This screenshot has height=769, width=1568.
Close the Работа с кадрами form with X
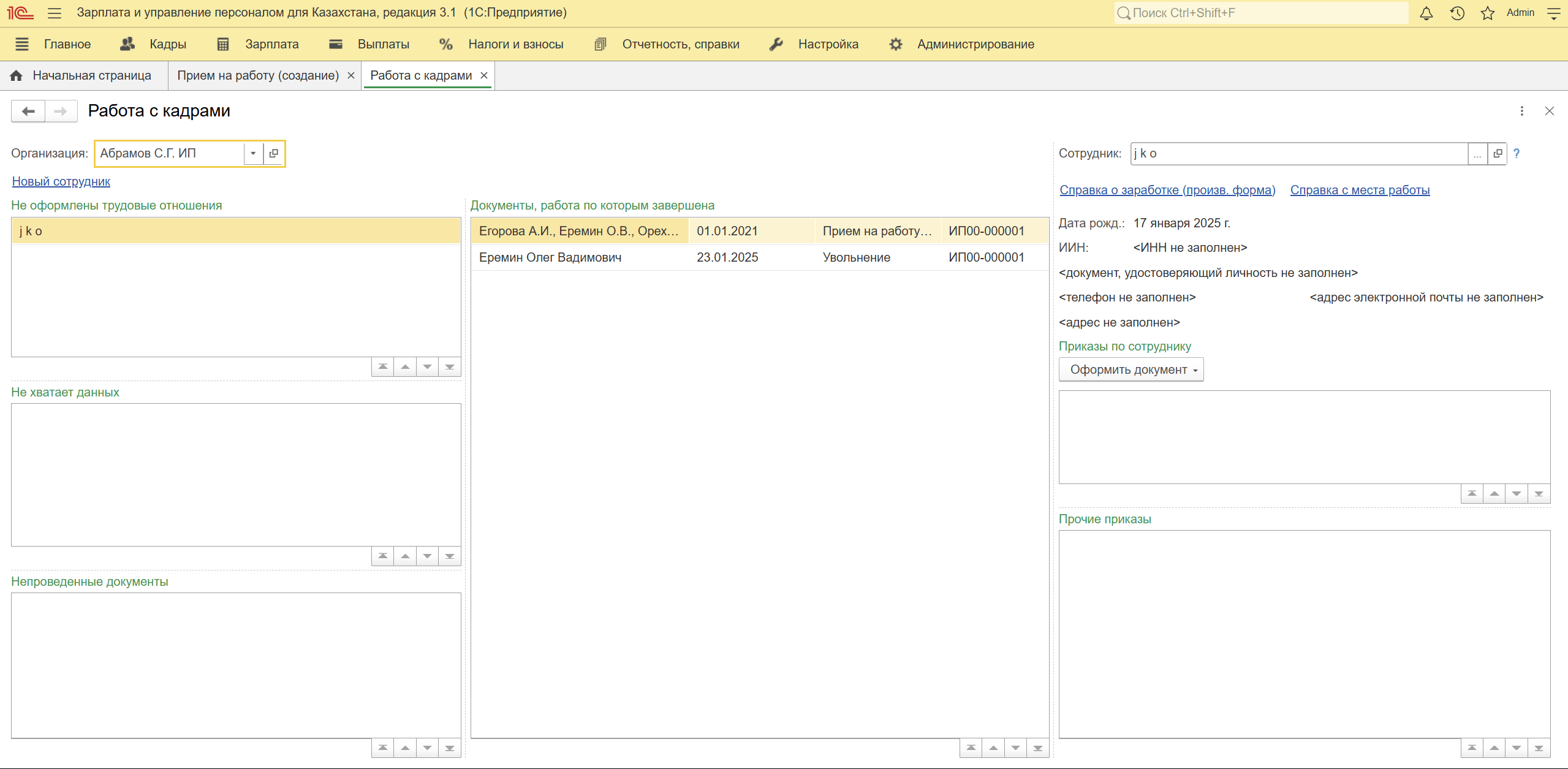1550,111
